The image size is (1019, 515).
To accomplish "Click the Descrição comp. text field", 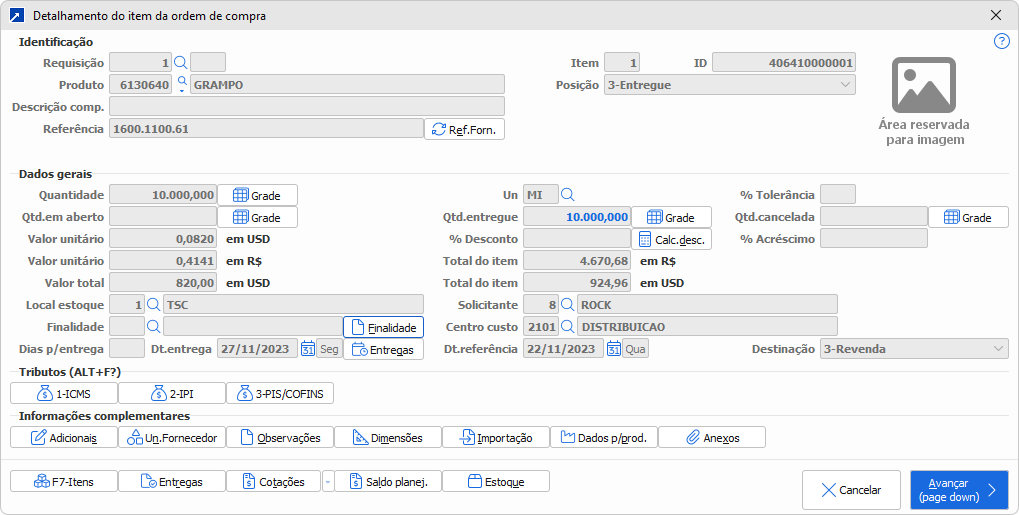I will pos(306,107).
